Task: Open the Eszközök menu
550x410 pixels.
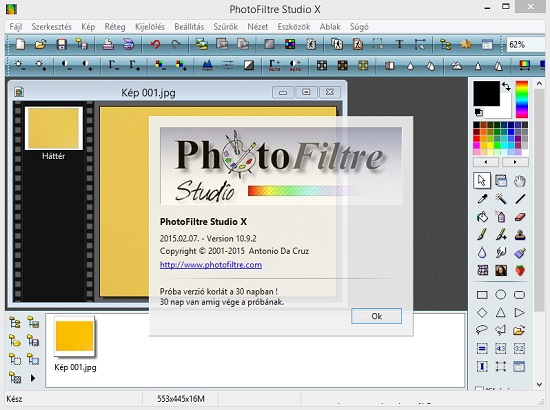Action: 294,27
